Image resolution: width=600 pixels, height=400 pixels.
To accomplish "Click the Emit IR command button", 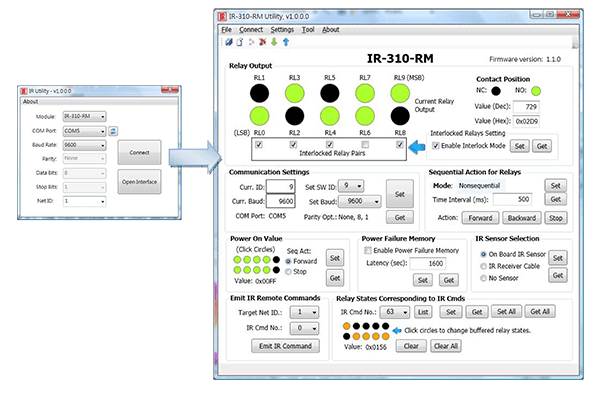I will (283, 345).
